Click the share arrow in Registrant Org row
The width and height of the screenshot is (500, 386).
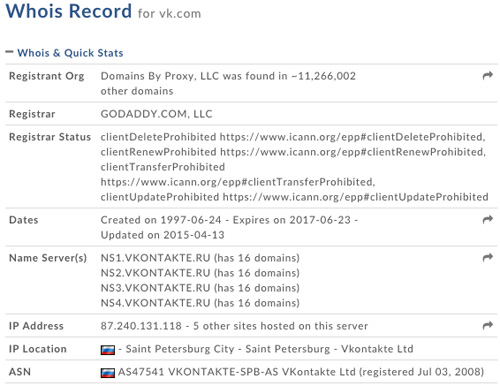488,76
